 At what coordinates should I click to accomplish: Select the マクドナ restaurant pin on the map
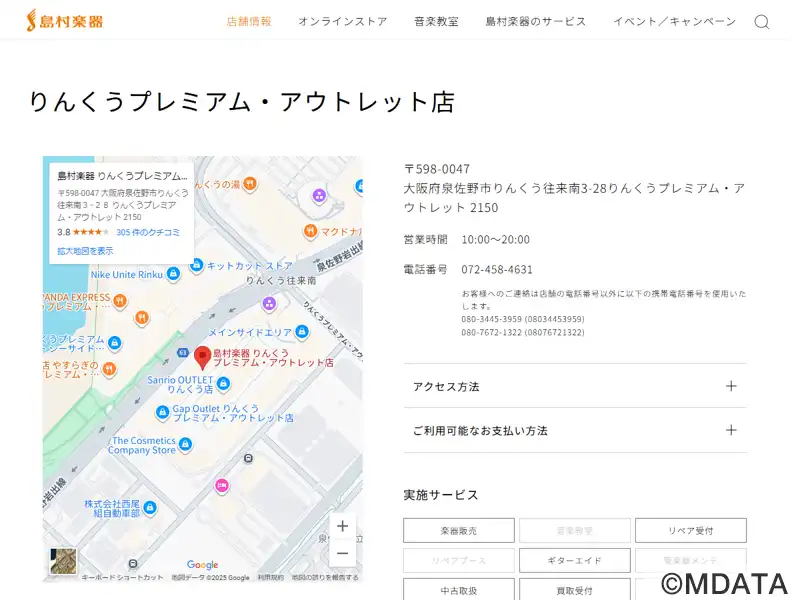coord(310,232)
